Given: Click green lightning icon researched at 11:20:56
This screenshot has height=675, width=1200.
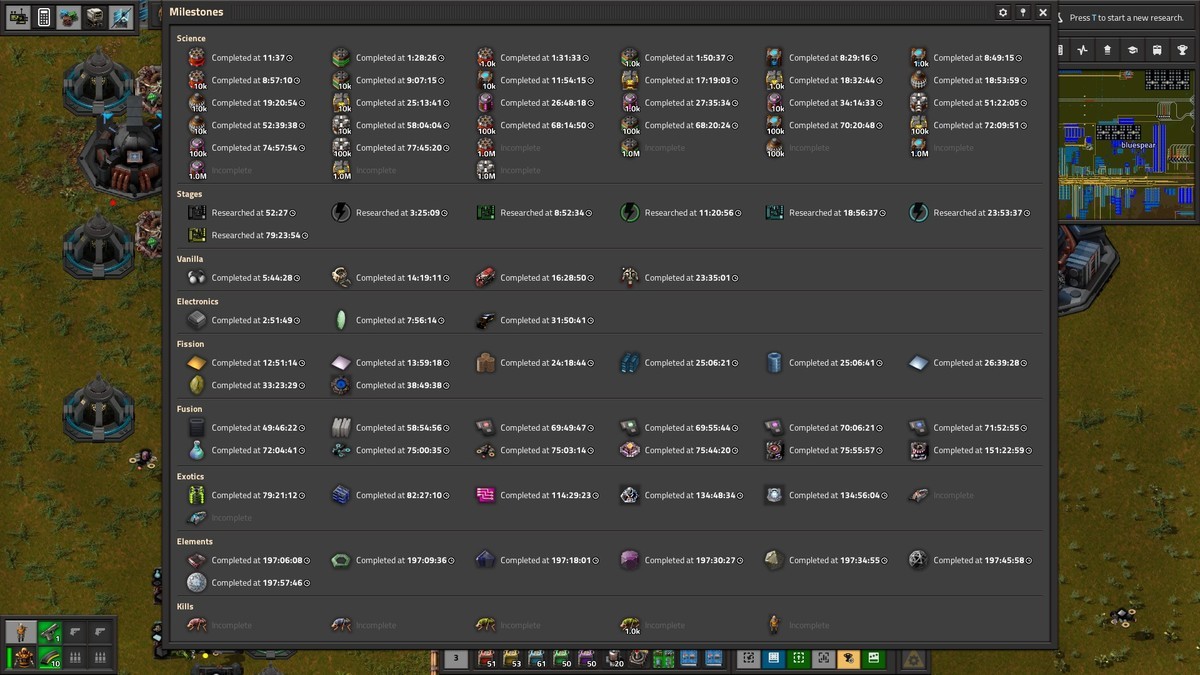Looking at the screenshot, I should [630, 213].
